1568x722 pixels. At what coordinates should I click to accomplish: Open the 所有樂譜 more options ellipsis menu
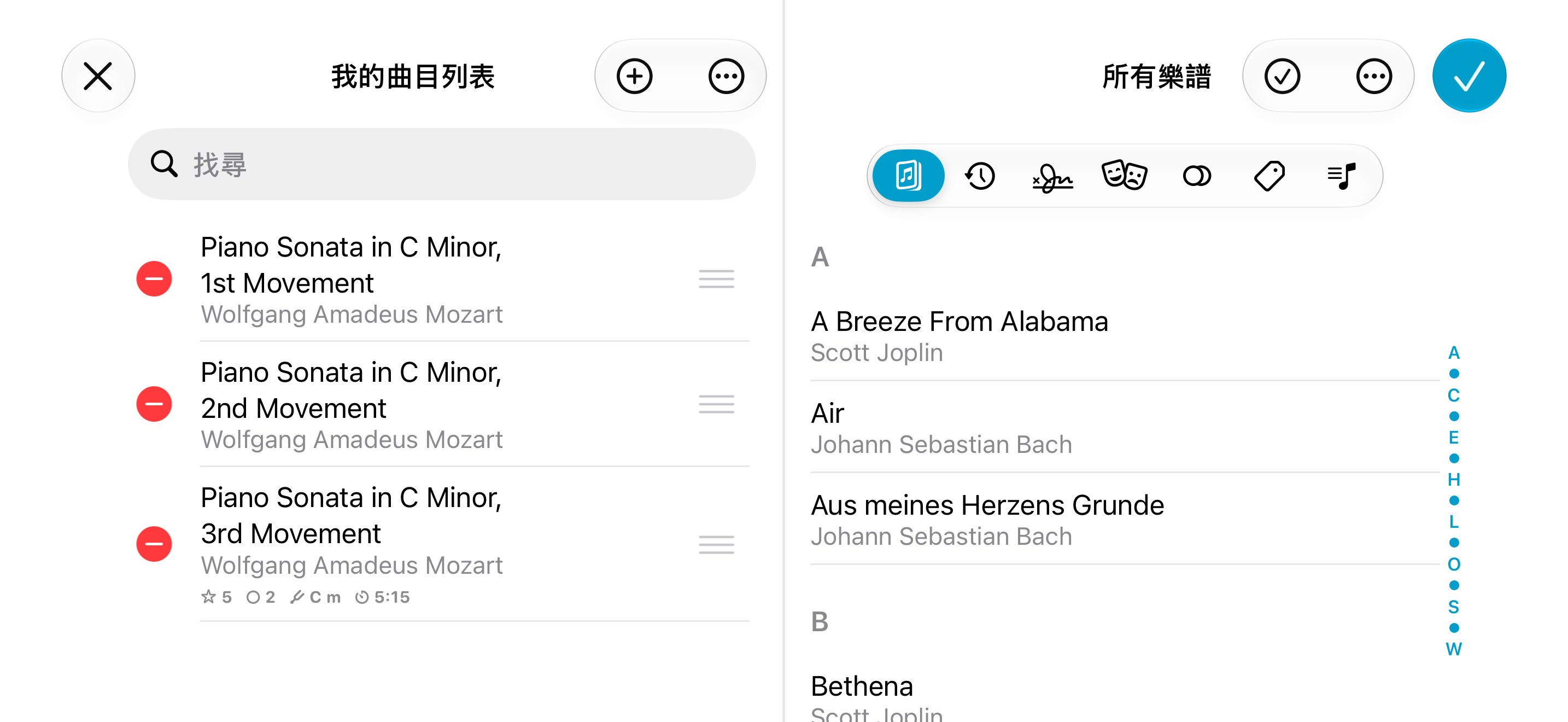[x=1374, y=76]
